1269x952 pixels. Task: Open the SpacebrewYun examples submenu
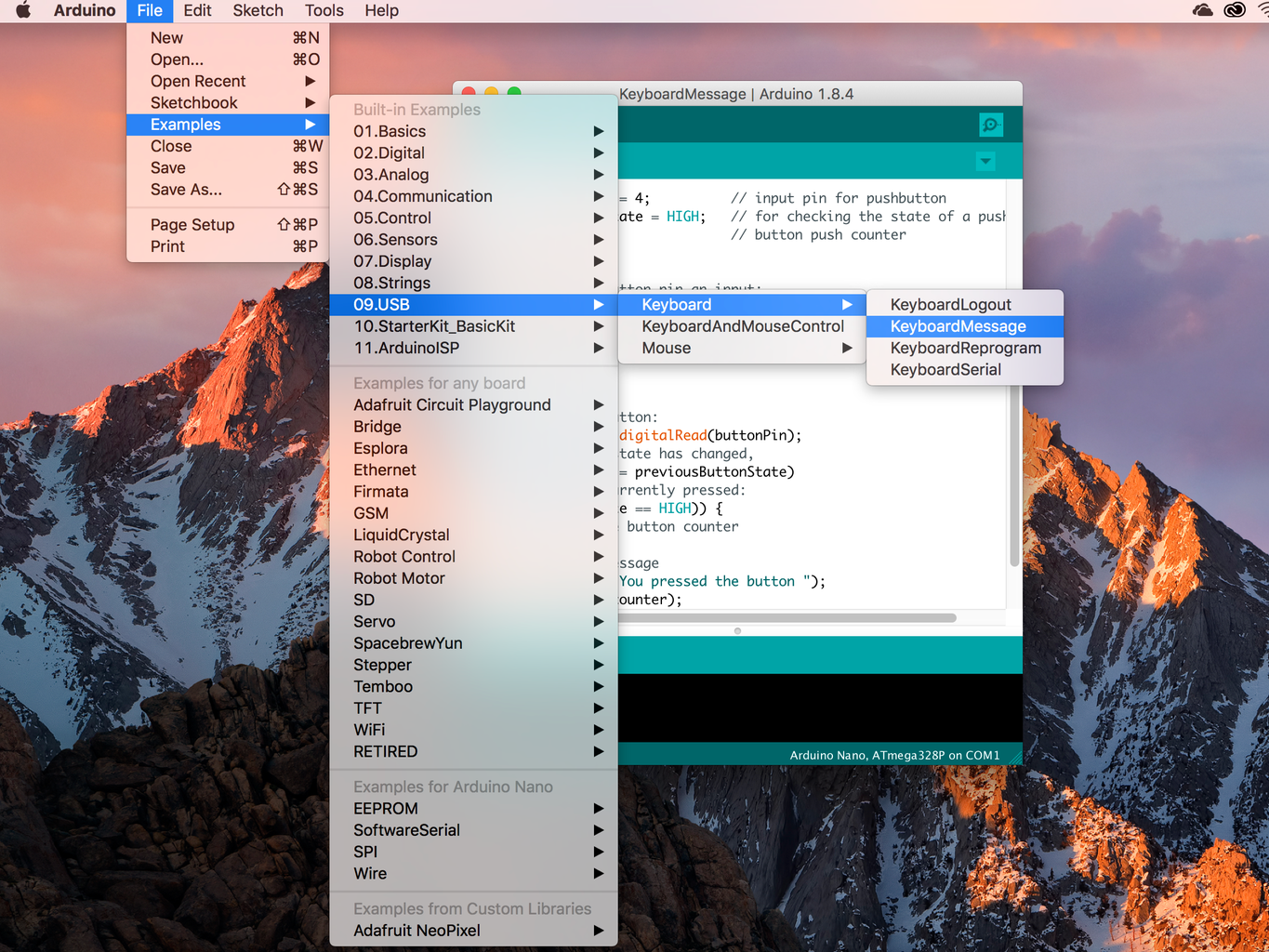473,643
